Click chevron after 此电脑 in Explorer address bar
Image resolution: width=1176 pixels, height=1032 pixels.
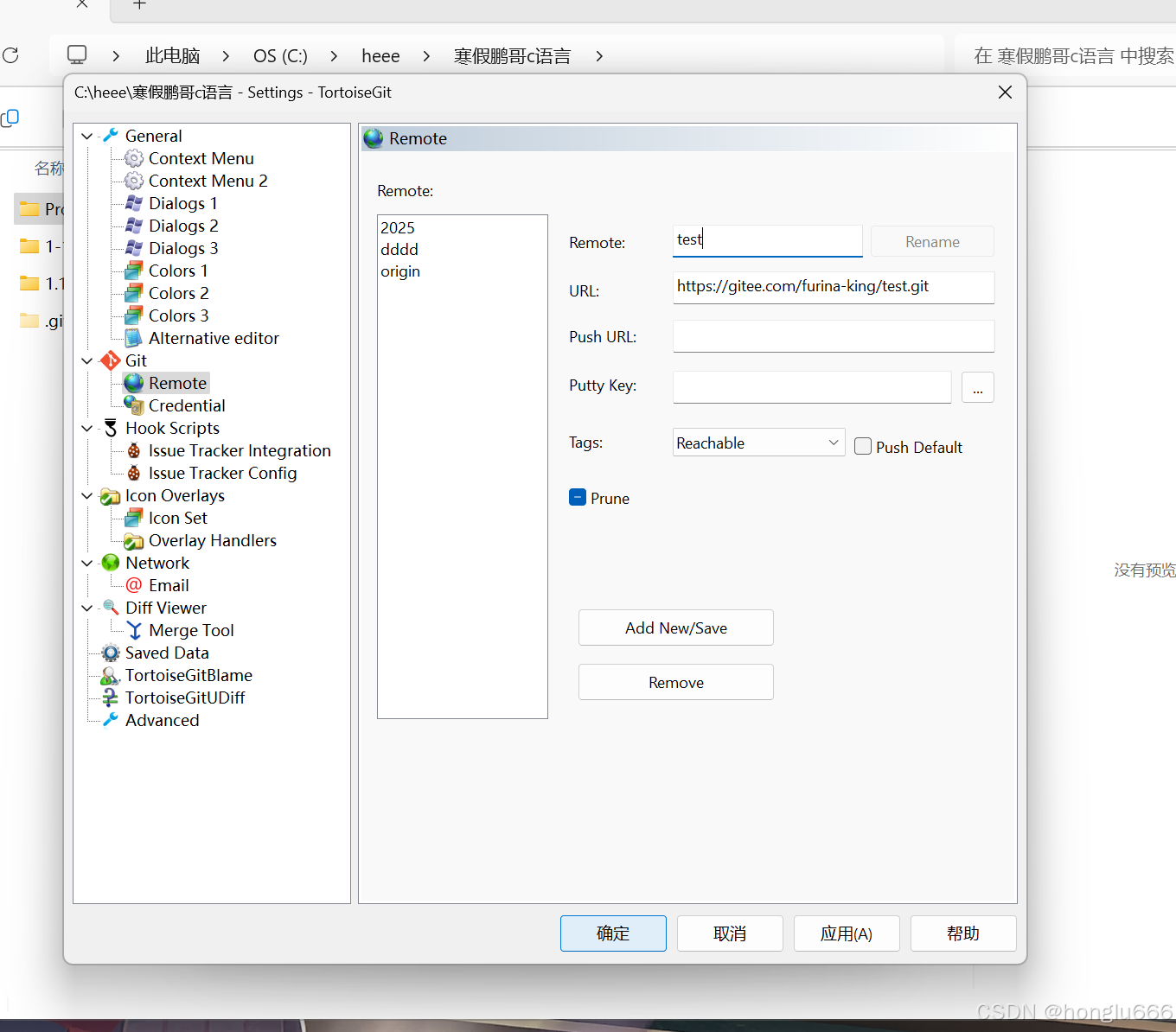point(226,56)
